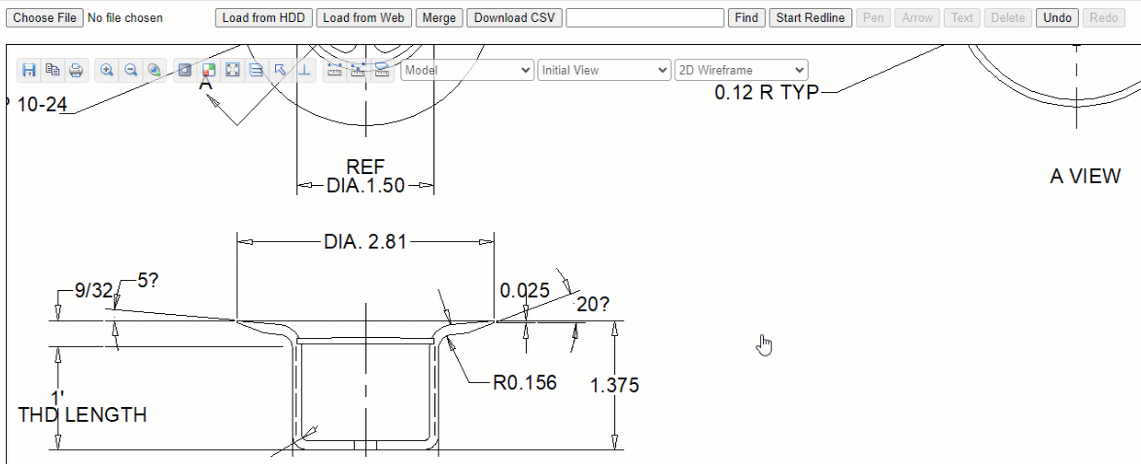Click the Fit to extents icon

(x=233, y=70)
